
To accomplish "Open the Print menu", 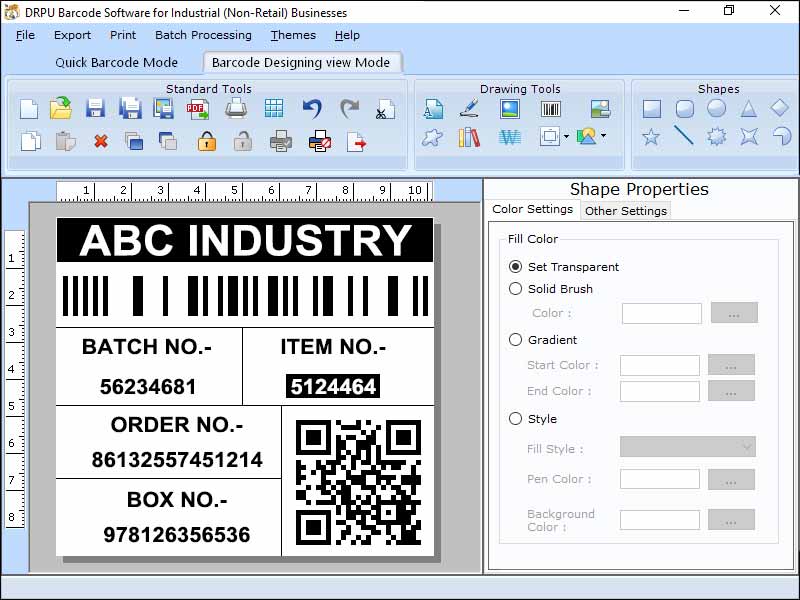I will click(123, 35).
